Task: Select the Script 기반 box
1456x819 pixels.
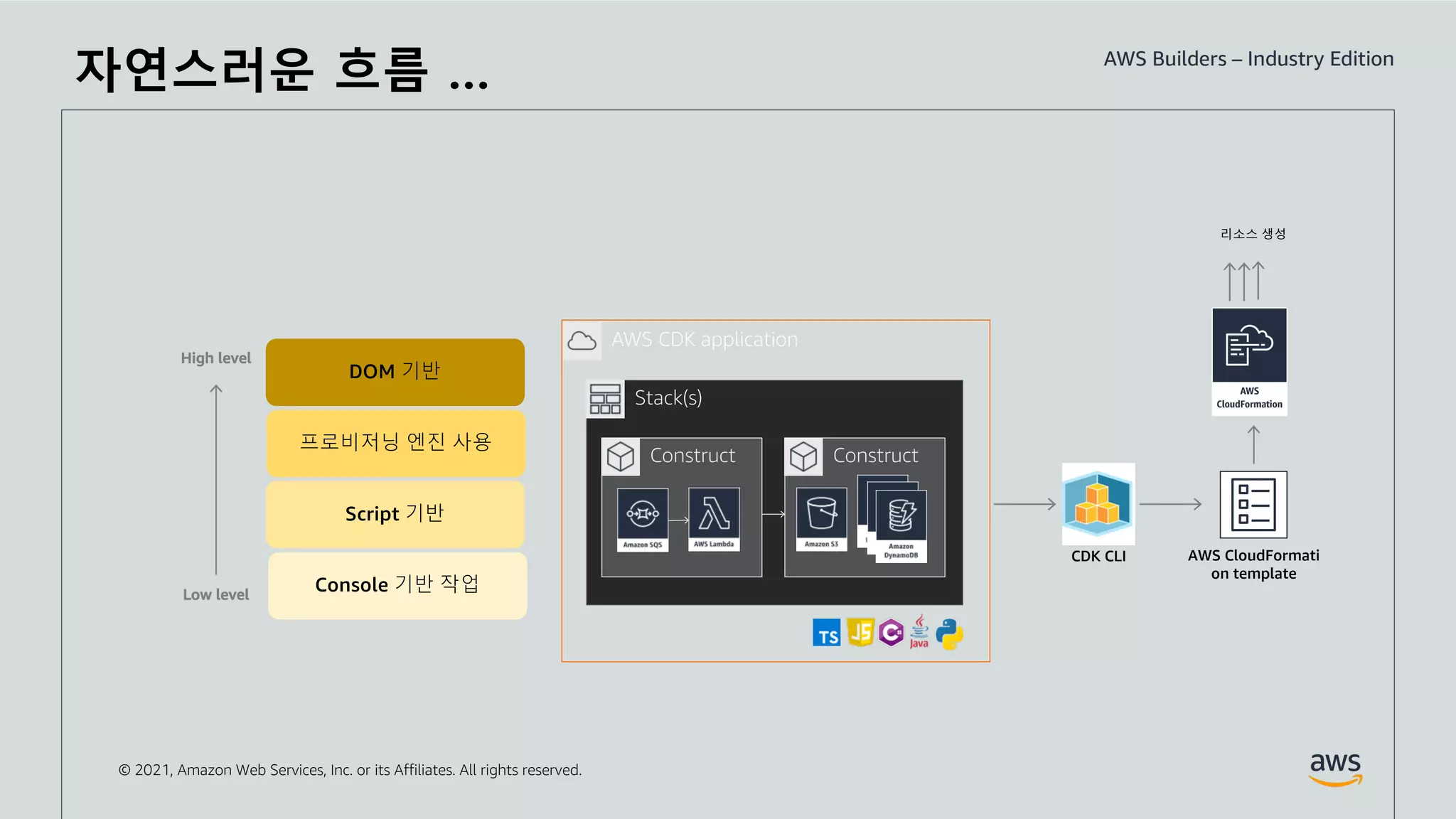Action: coord(395,514)
